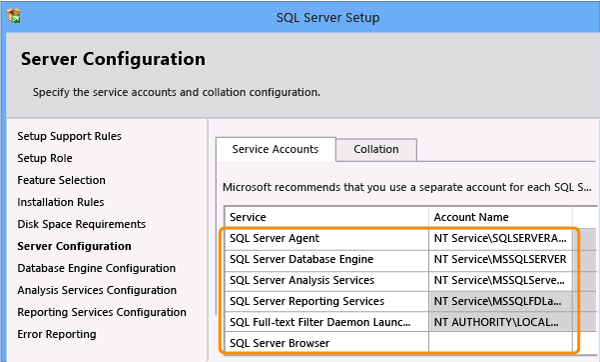Go to Analysis Services Configuration step
The height and width of the screenshot is (362, 600).
click(x=97, y=290)
